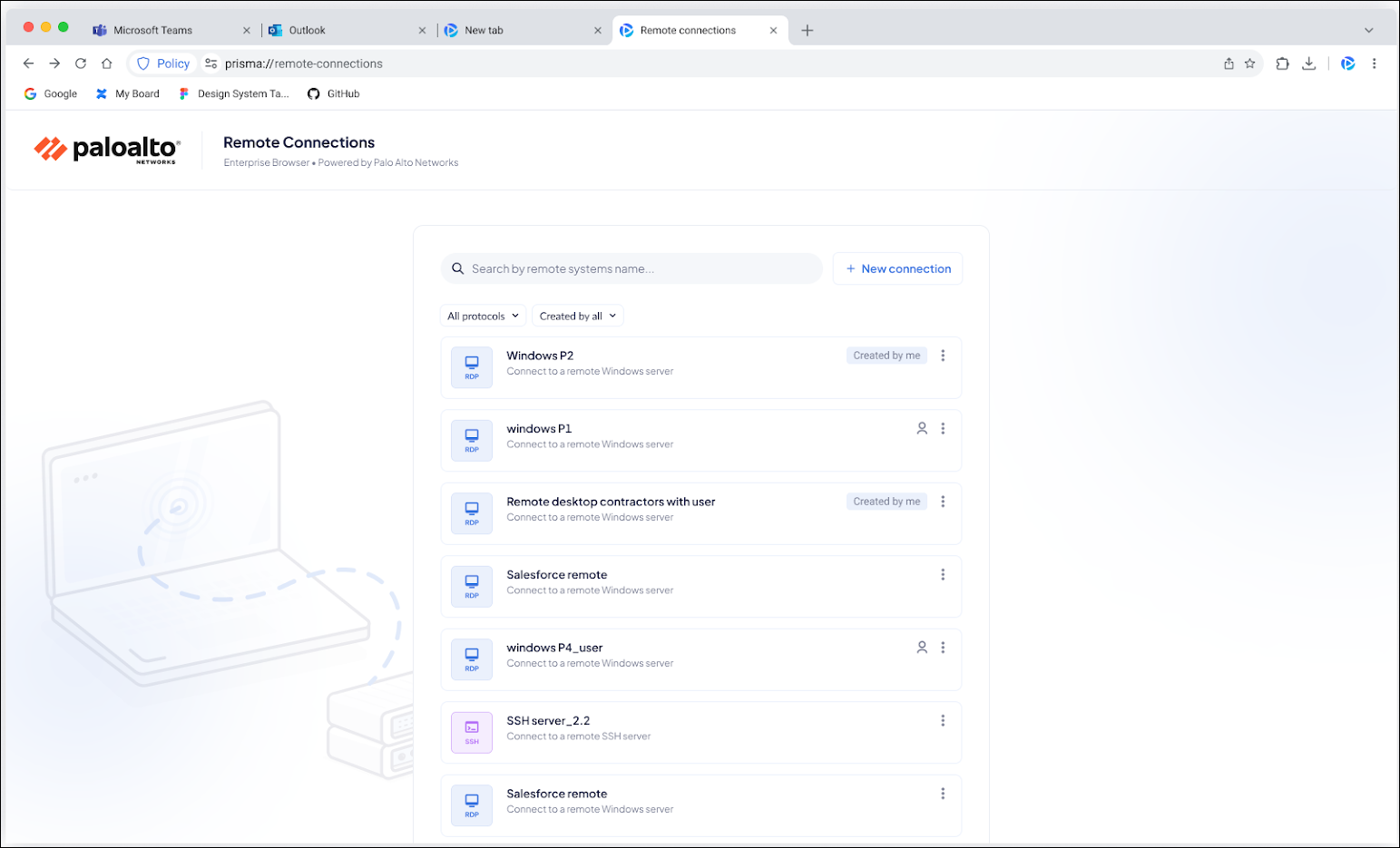Open more options for SSH server_2.2

(x=943, y=721)
